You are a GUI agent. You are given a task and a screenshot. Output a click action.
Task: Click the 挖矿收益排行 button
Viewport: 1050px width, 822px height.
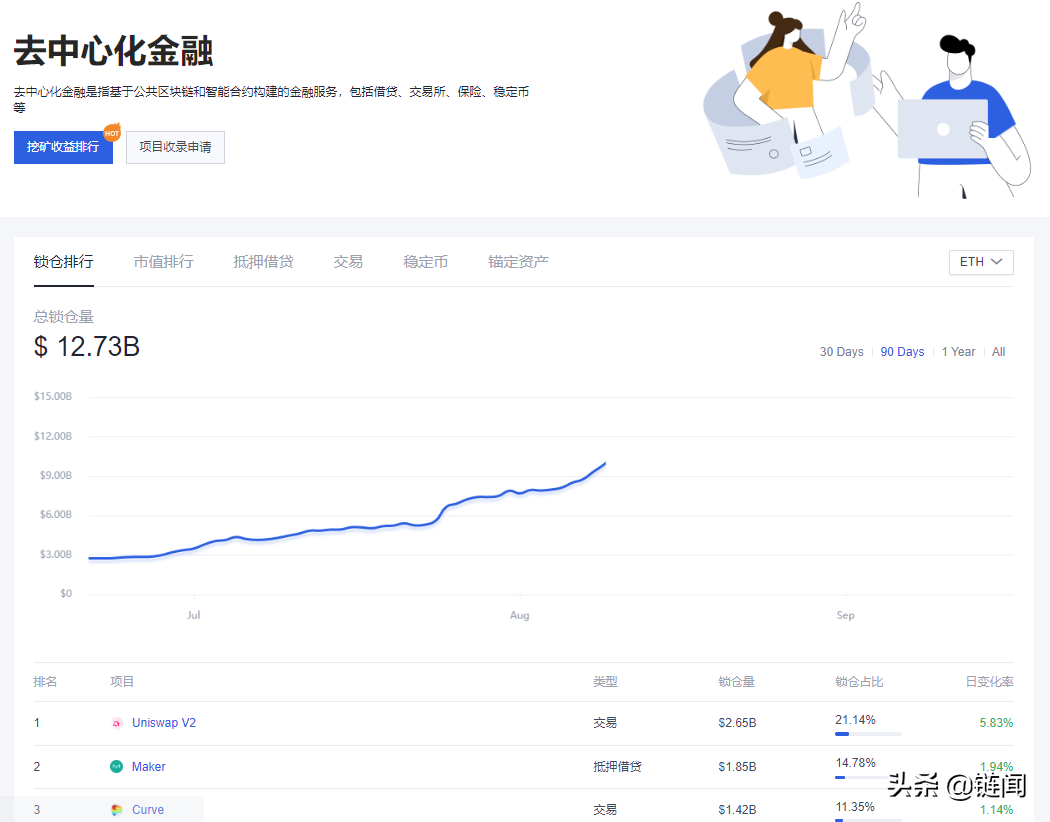pos(63,147)
